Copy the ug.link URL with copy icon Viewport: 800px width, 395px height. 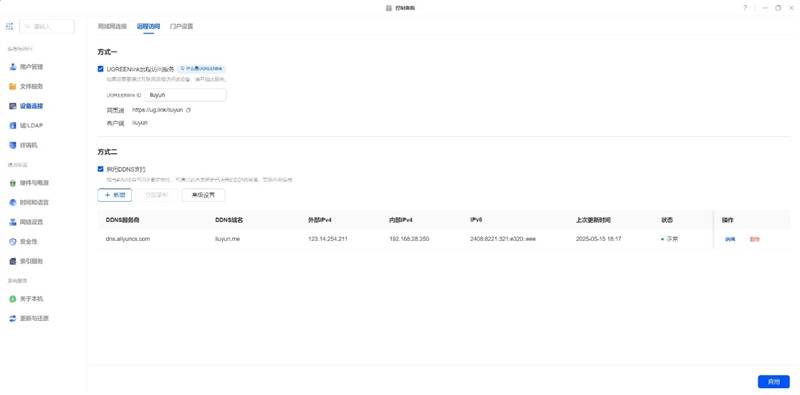point(188,110)
